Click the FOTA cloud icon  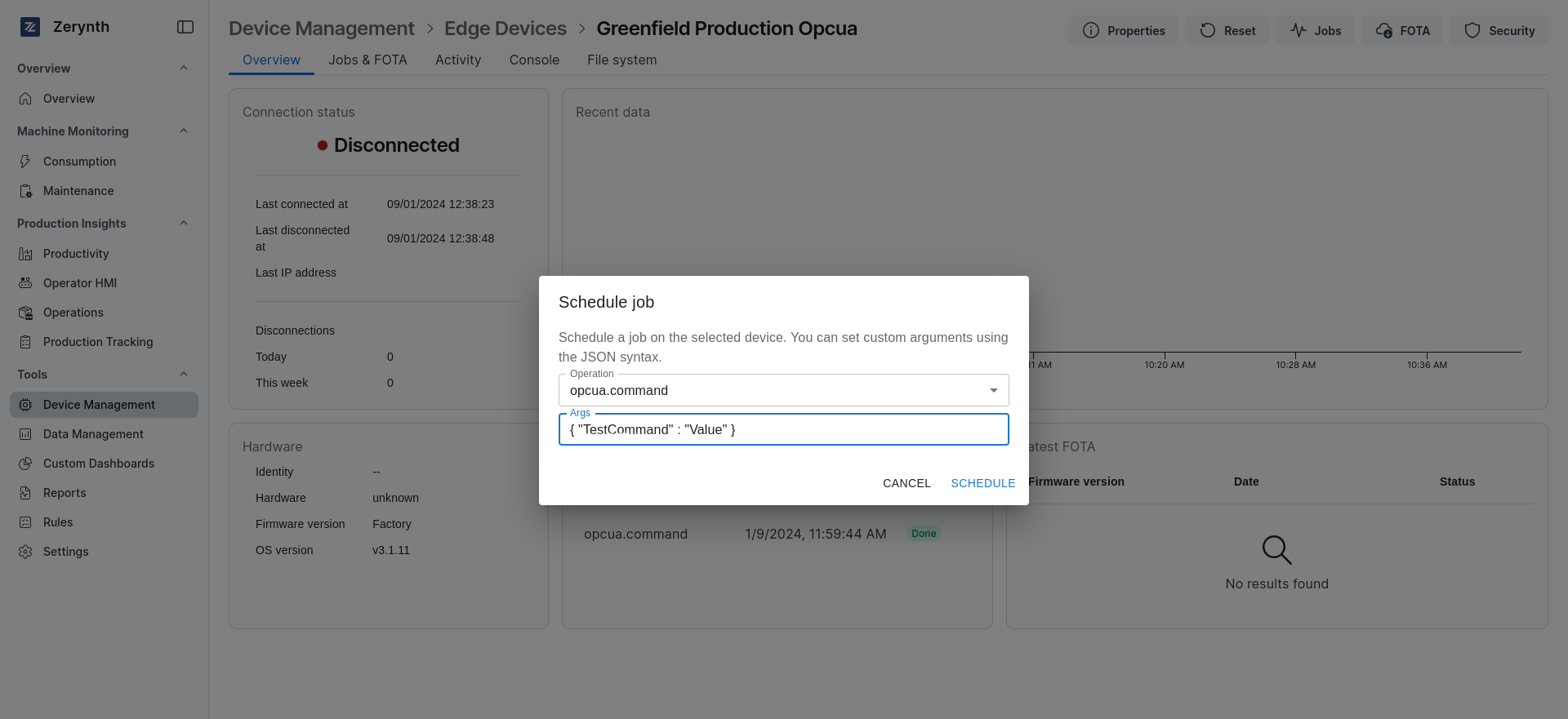coord(1383,30)
